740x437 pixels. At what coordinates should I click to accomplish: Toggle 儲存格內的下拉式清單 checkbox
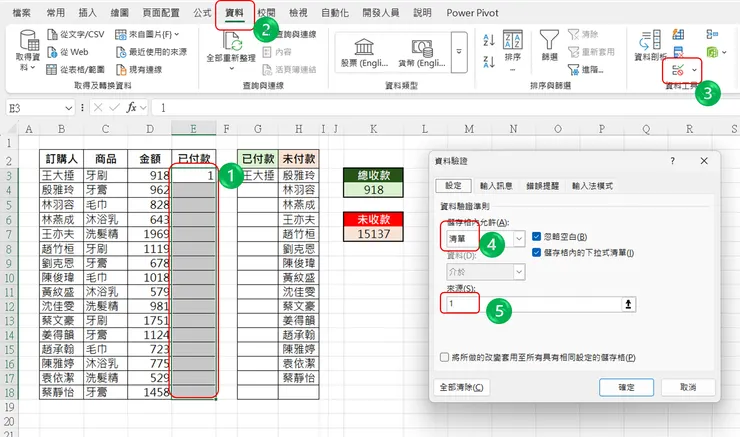coord(536,252)
